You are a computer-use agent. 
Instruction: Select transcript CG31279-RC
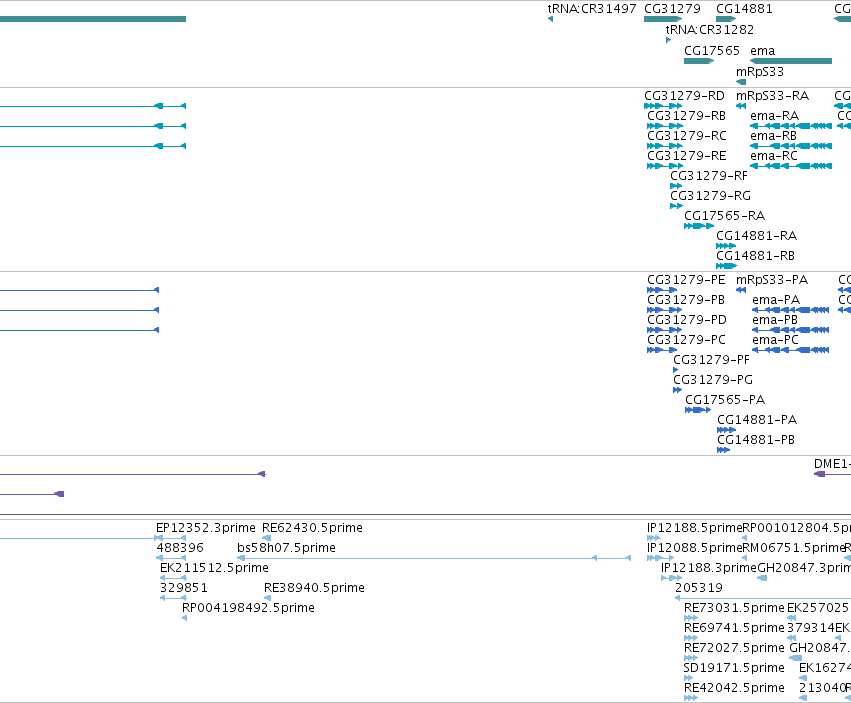[665, 146]
